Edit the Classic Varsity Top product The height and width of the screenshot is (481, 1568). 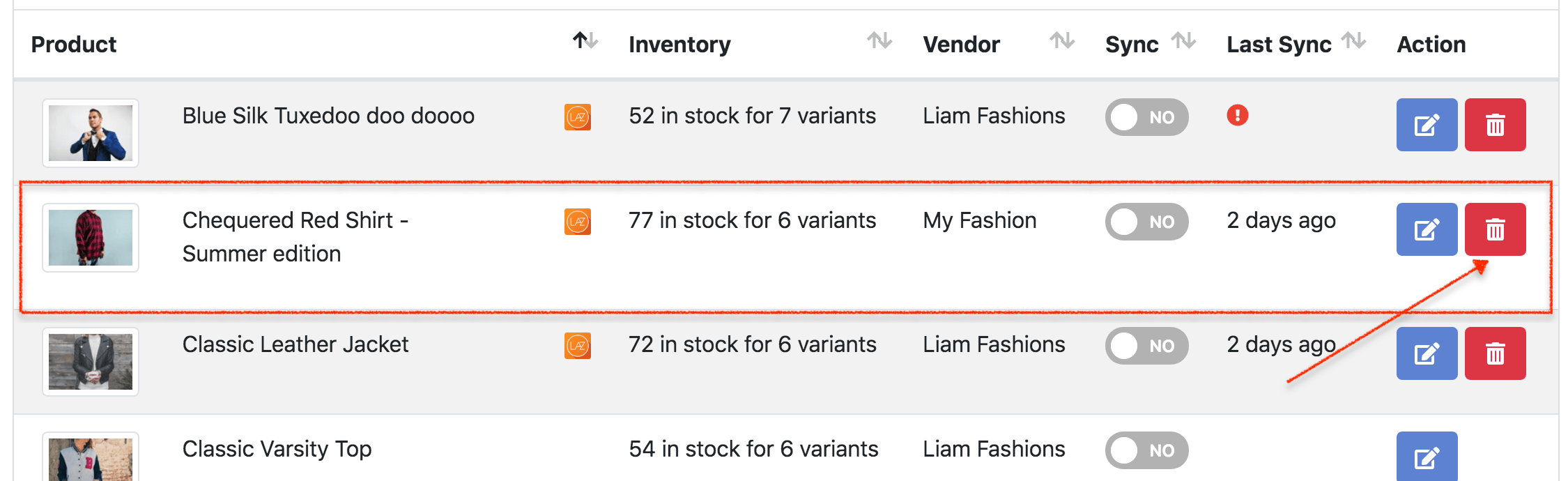[1426, 457]
